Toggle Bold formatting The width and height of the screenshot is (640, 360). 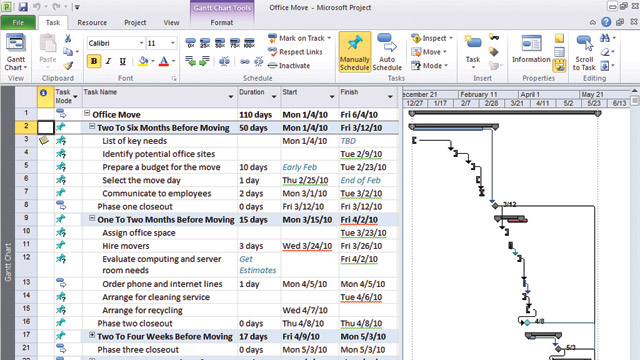point(94,61)
